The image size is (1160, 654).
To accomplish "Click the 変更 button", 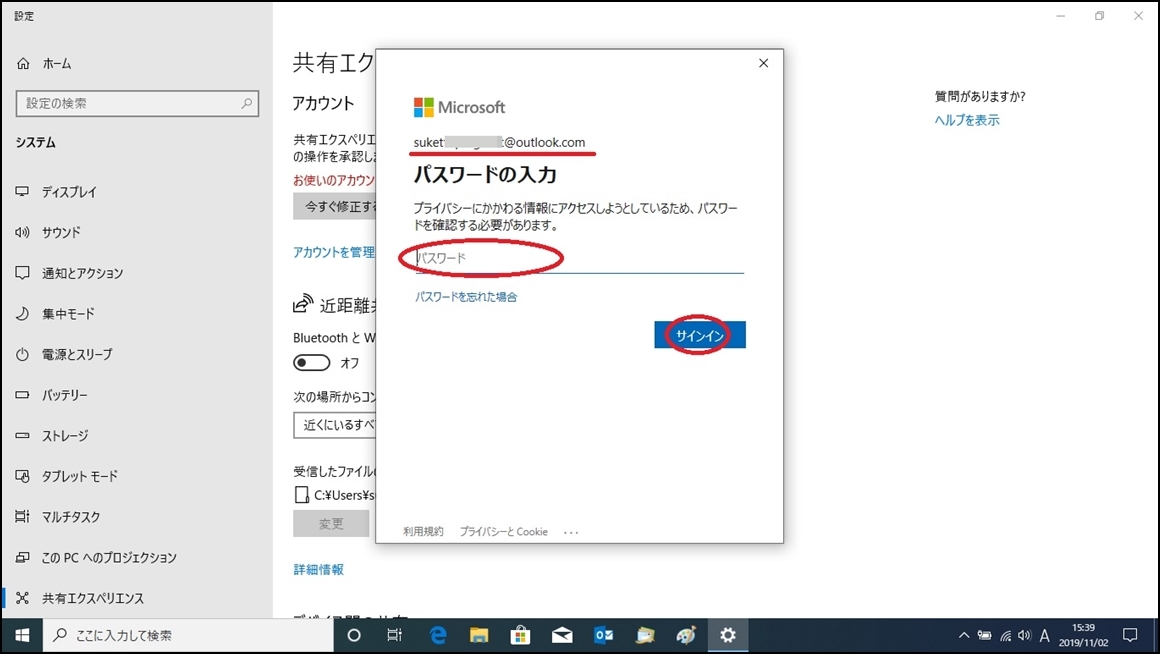I will click(x=331, y=524).
